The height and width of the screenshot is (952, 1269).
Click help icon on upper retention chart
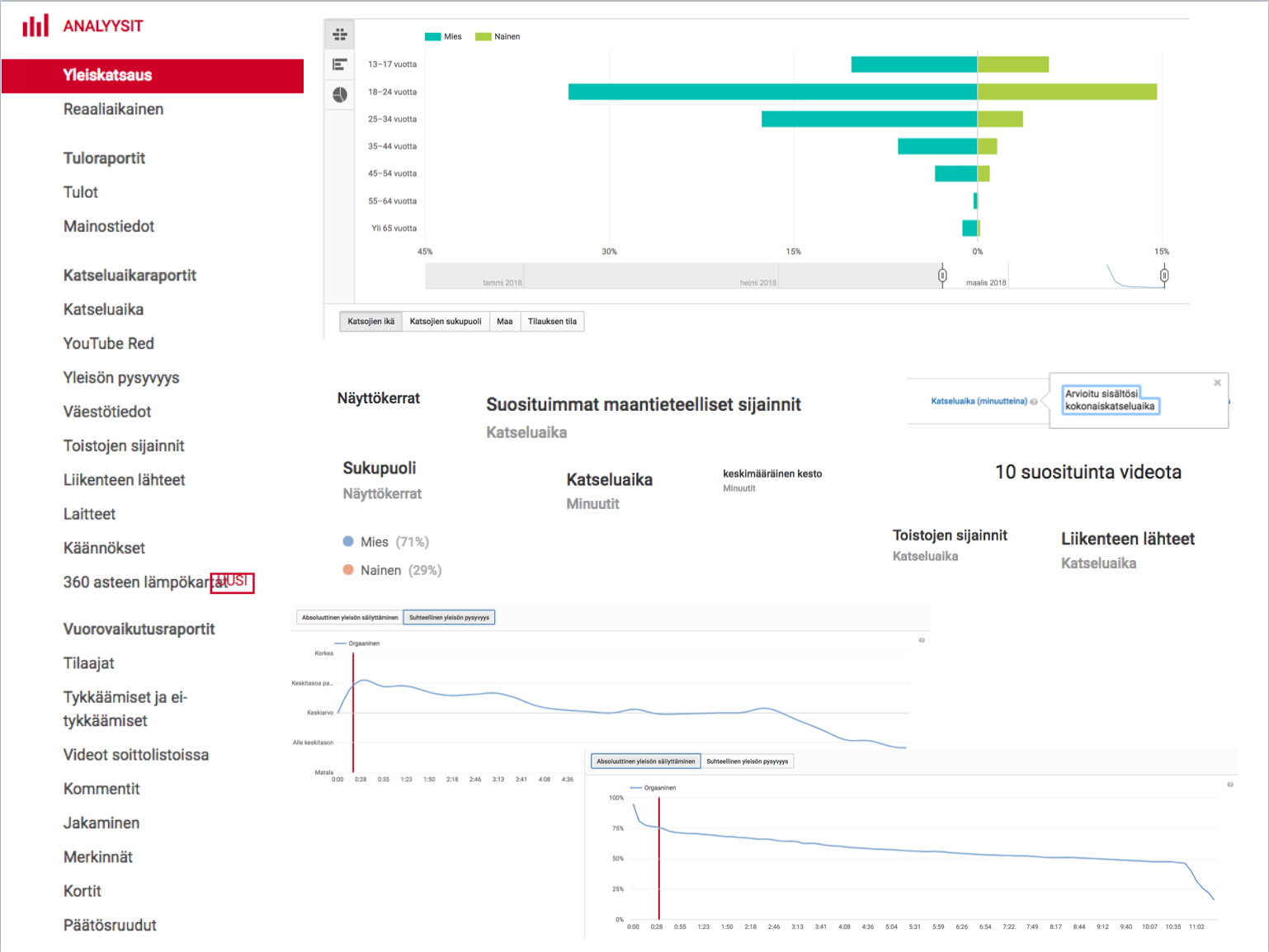coord(922,640)
